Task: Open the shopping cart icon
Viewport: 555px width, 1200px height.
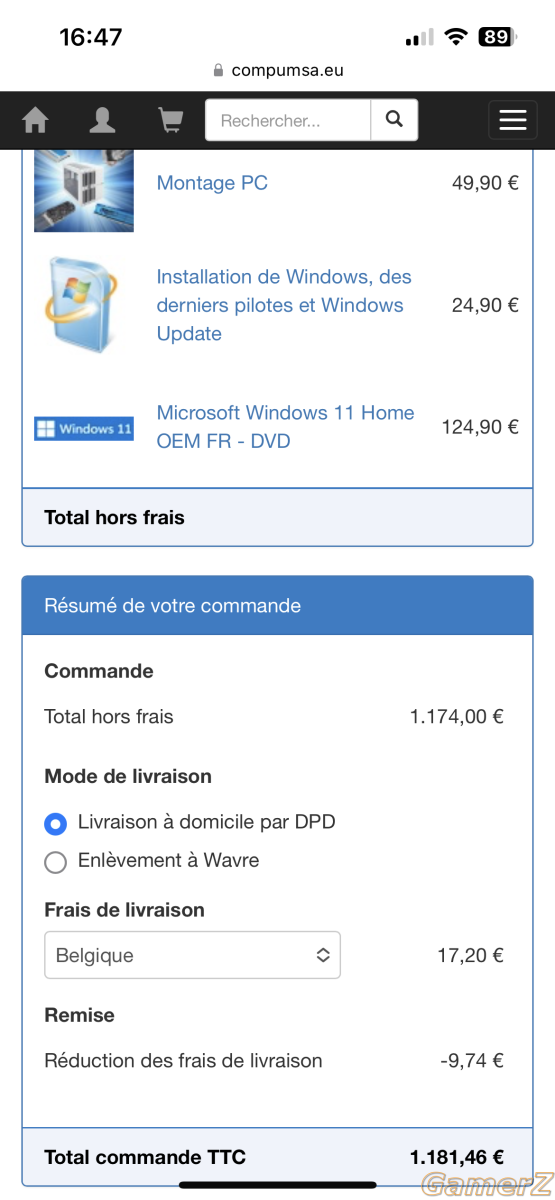Action: pos(170,121)
